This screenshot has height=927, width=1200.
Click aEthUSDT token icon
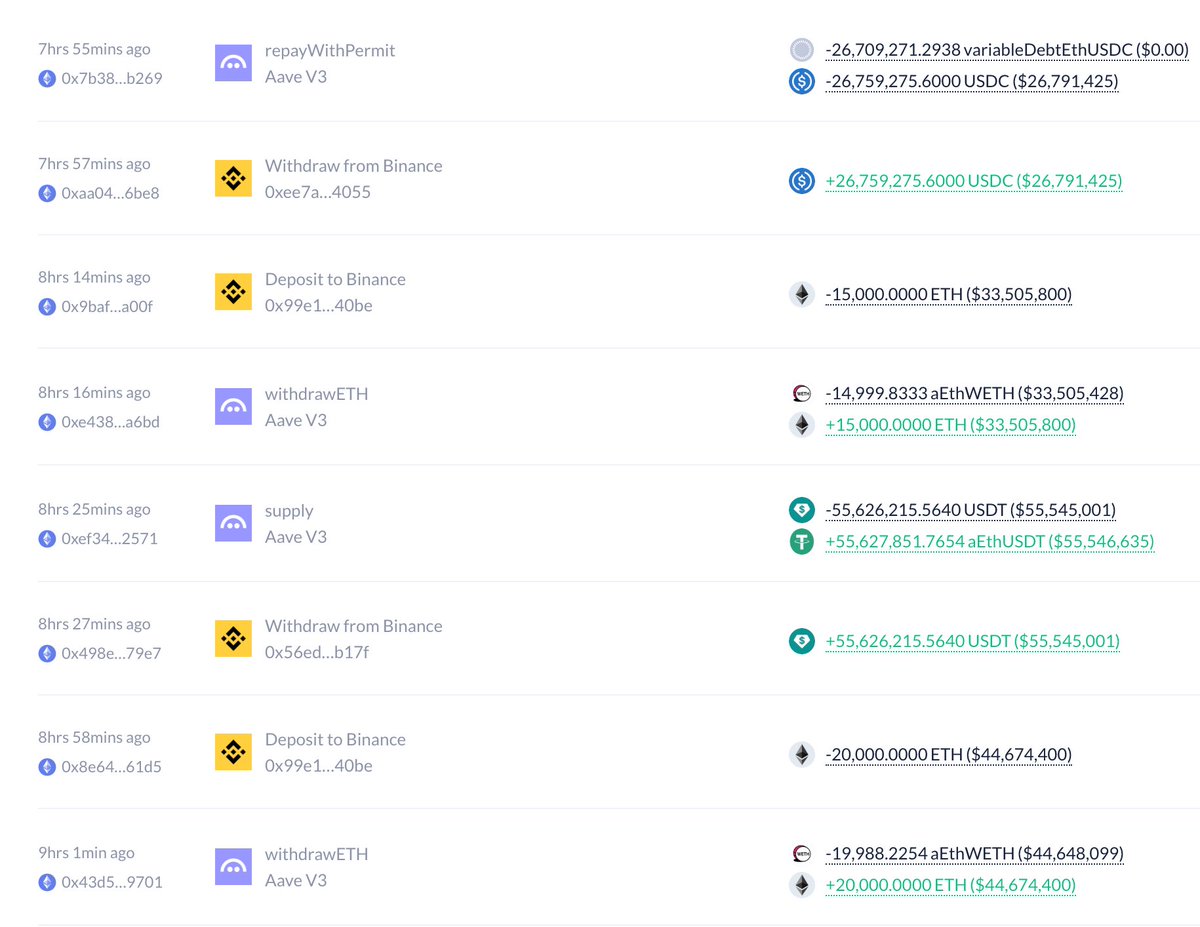point(801,542)
